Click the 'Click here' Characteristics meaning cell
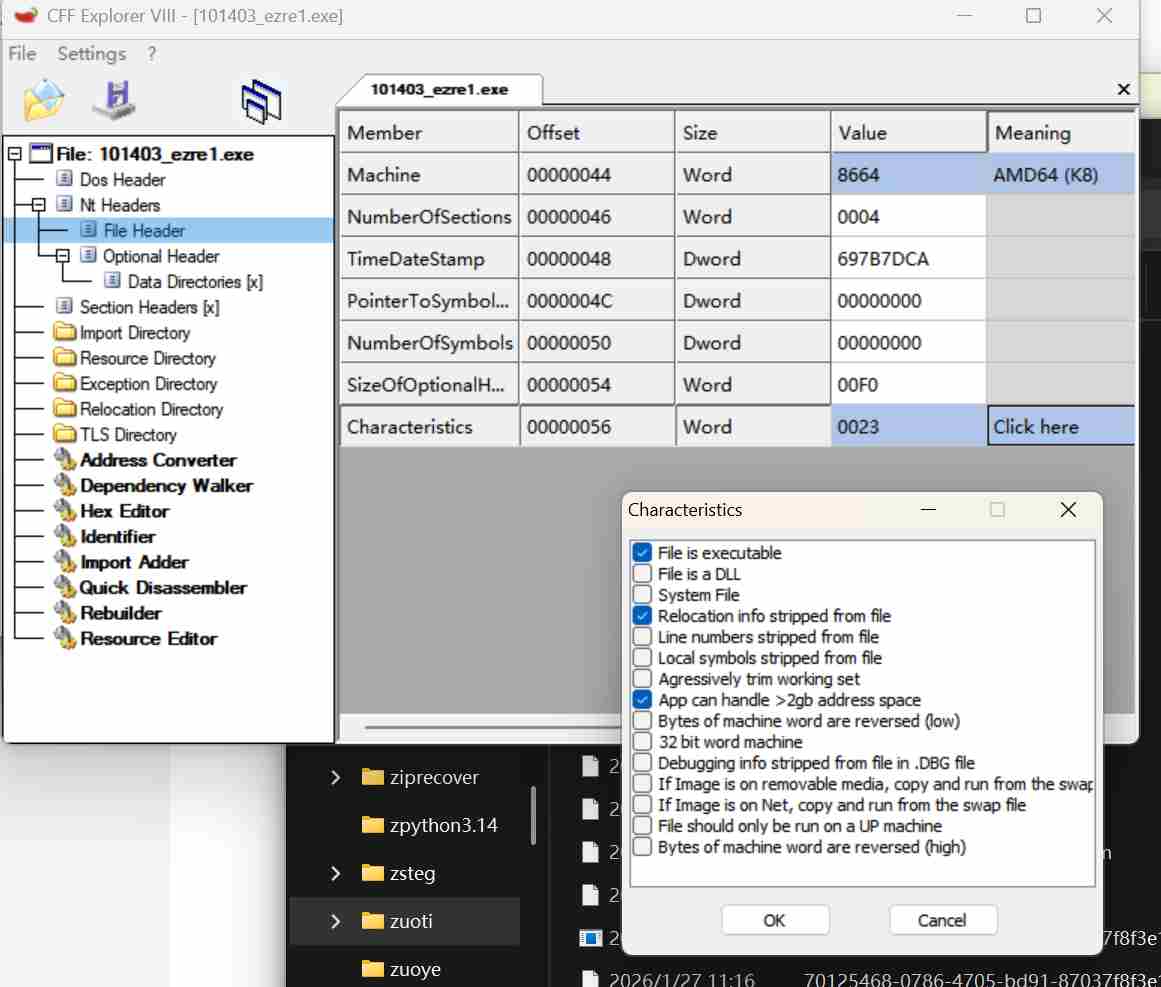The image size is (1161, 987). point(1060,426)
